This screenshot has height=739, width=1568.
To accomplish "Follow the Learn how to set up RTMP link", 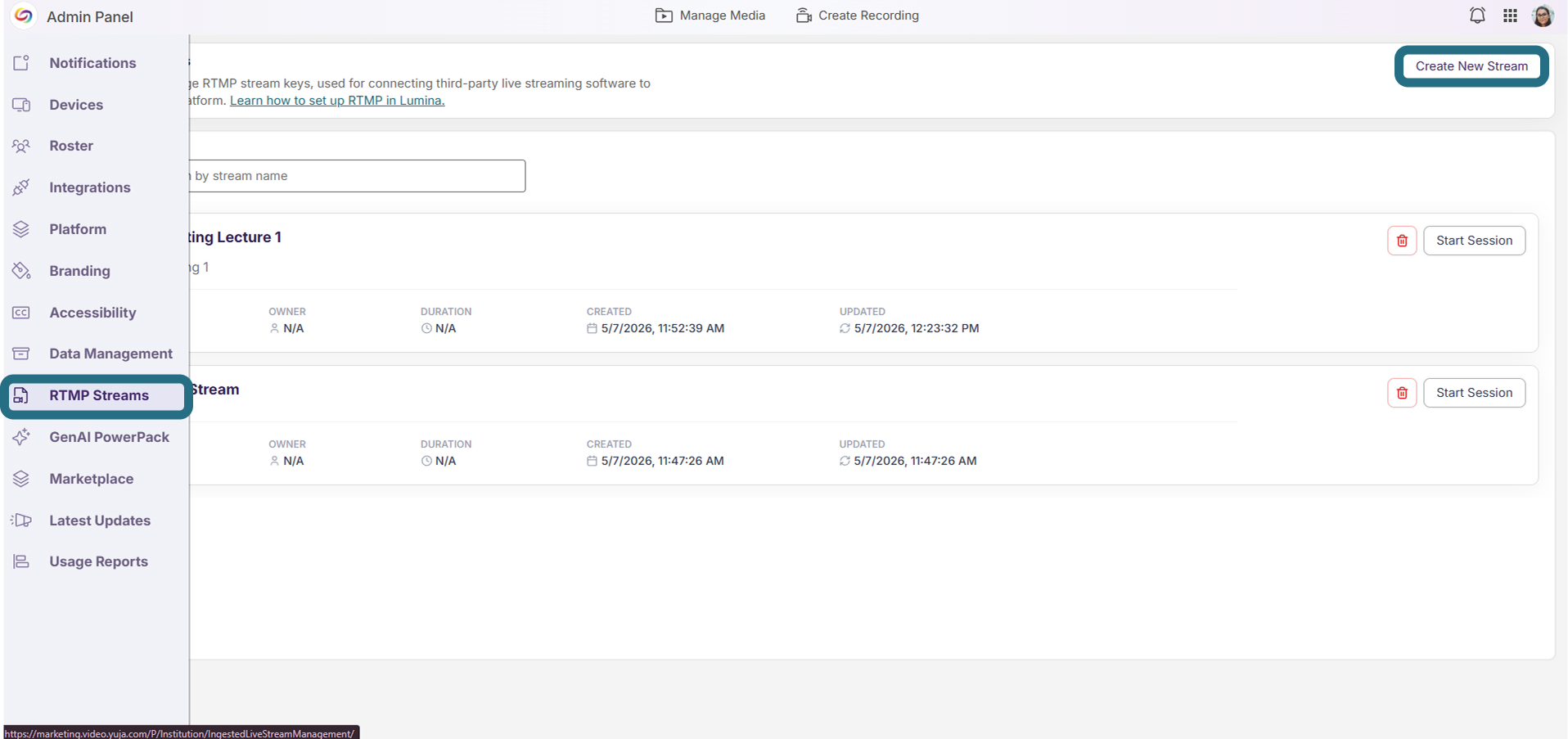I will click(x=337, y=101).
